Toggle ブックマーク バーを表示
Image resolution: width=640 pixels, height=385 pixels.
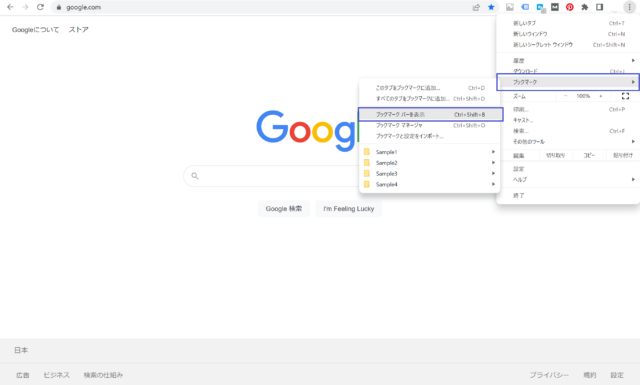tap(430, 114)
